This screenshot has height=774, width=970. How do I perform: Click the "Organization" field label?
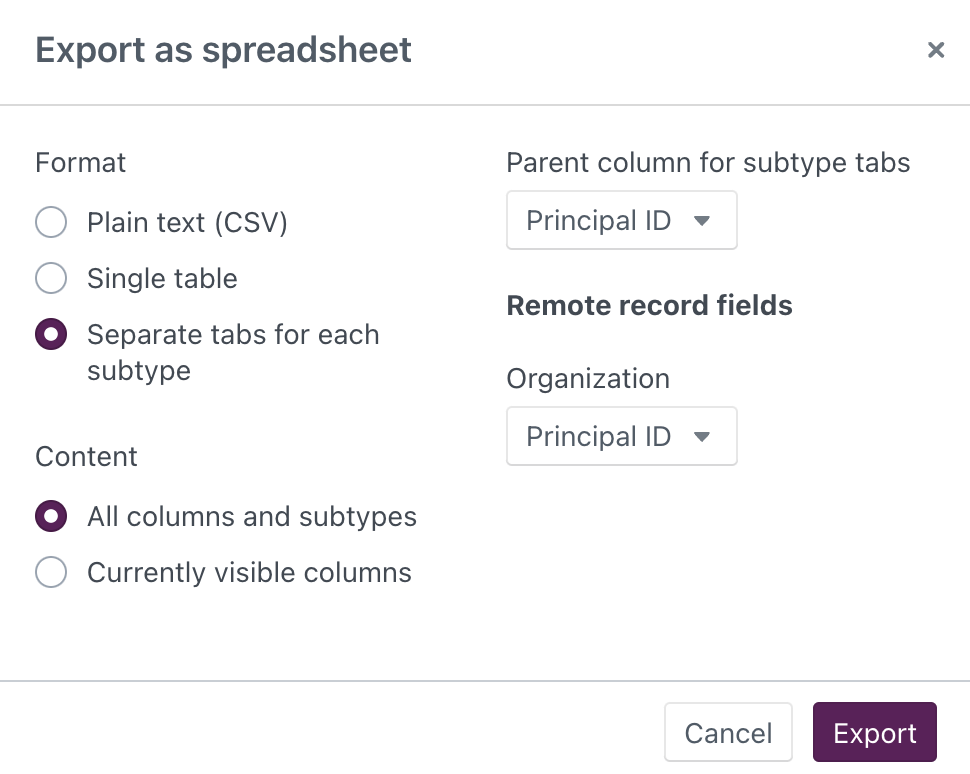coord(588,379)
